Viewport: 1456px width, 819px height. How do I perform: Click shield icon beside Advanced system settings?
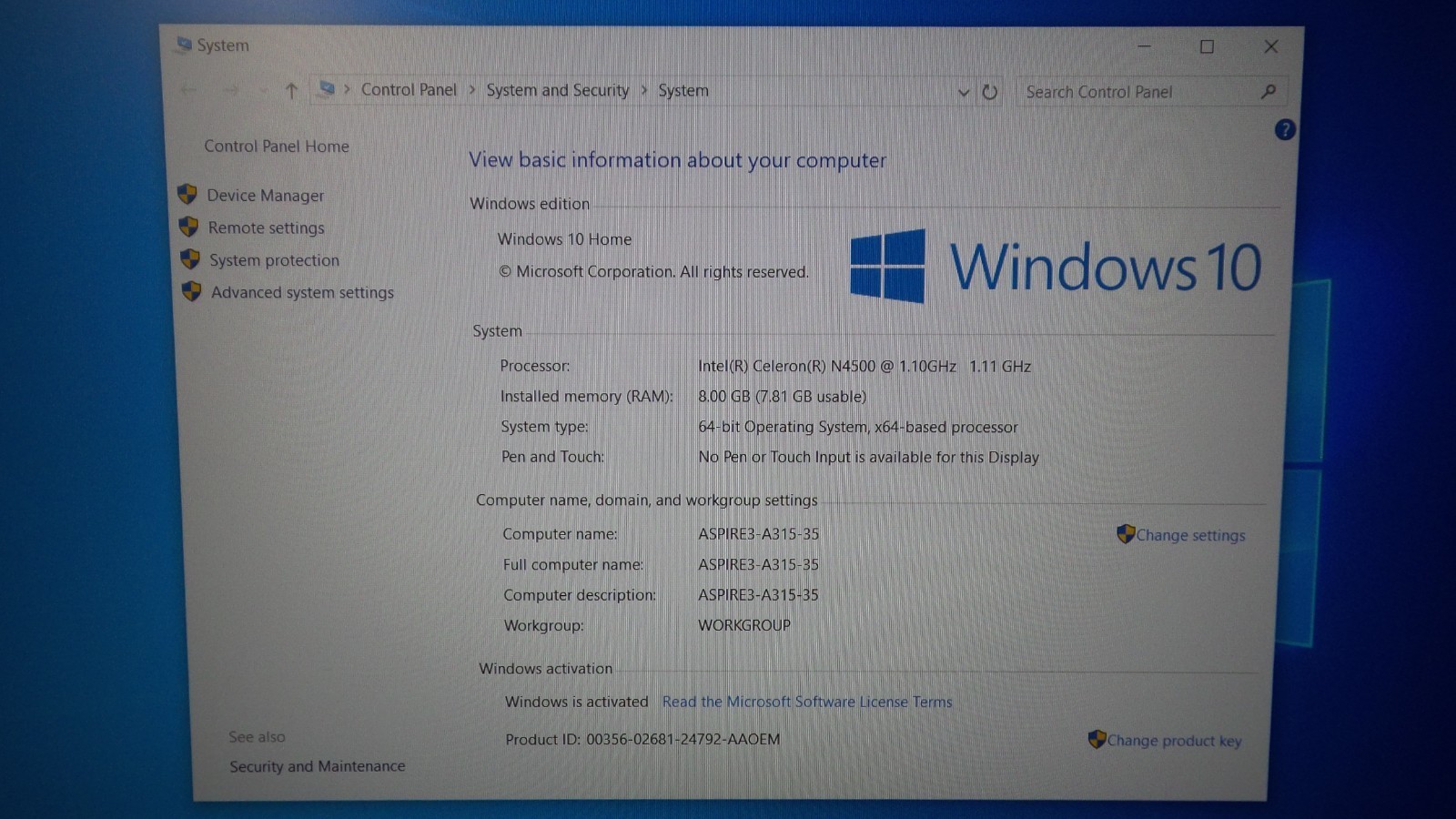pos(191,291)
